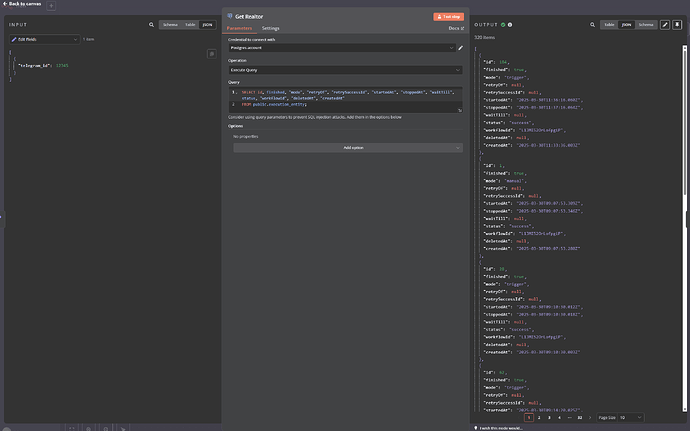Click the Options section label
The width and height of the screenshot is (690, 431).
click(x=235, y=126)
